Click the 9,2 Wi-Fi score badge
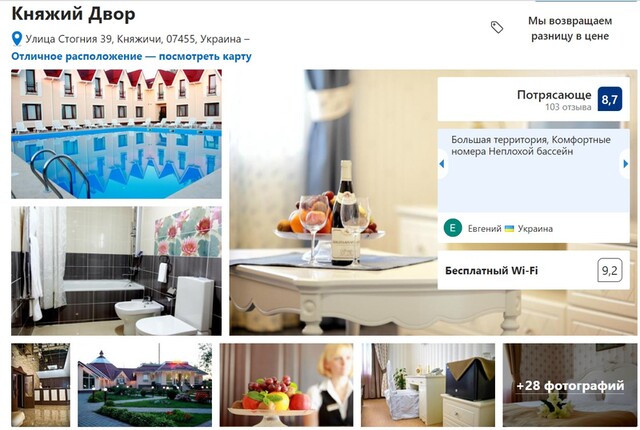Viewport: 640px width, 430px height. tap(609, 270)
